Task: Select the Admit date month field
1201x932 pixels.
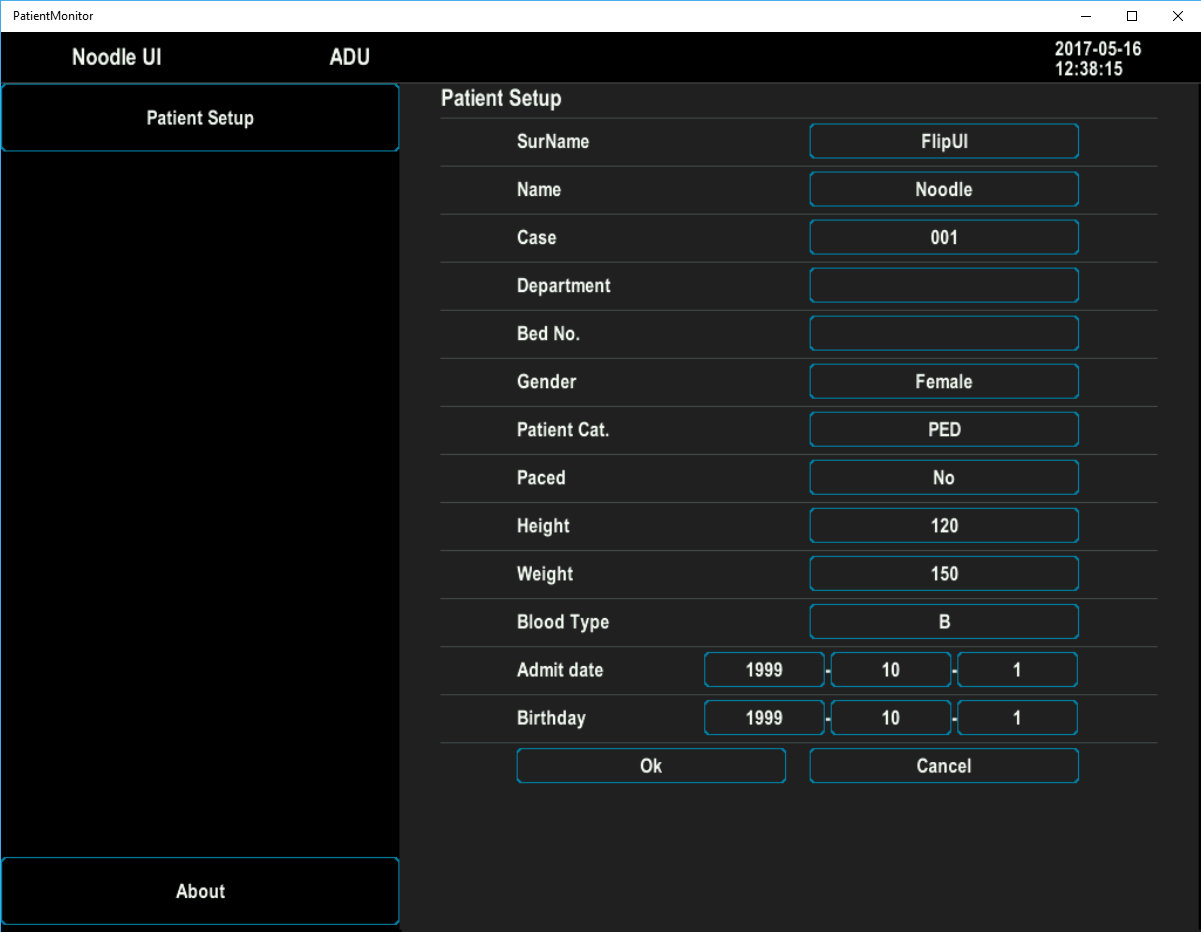Action: [x=891, y=669]
